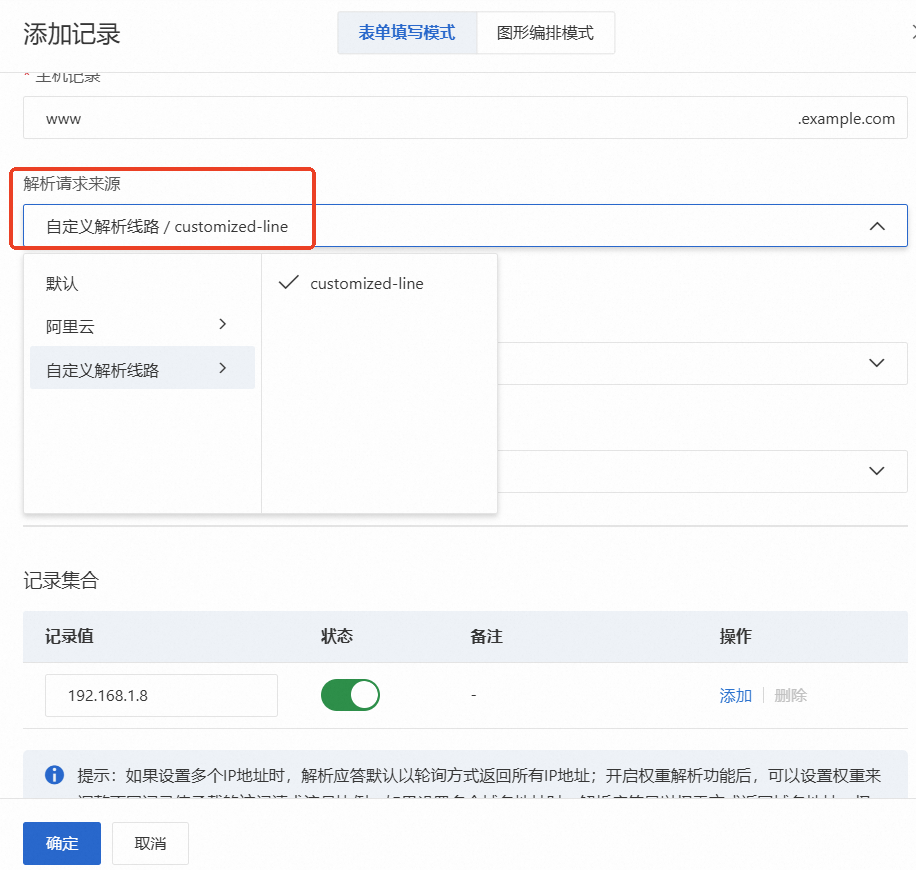Click the arrow icon beside 自定义解析线路

[223, 368]
